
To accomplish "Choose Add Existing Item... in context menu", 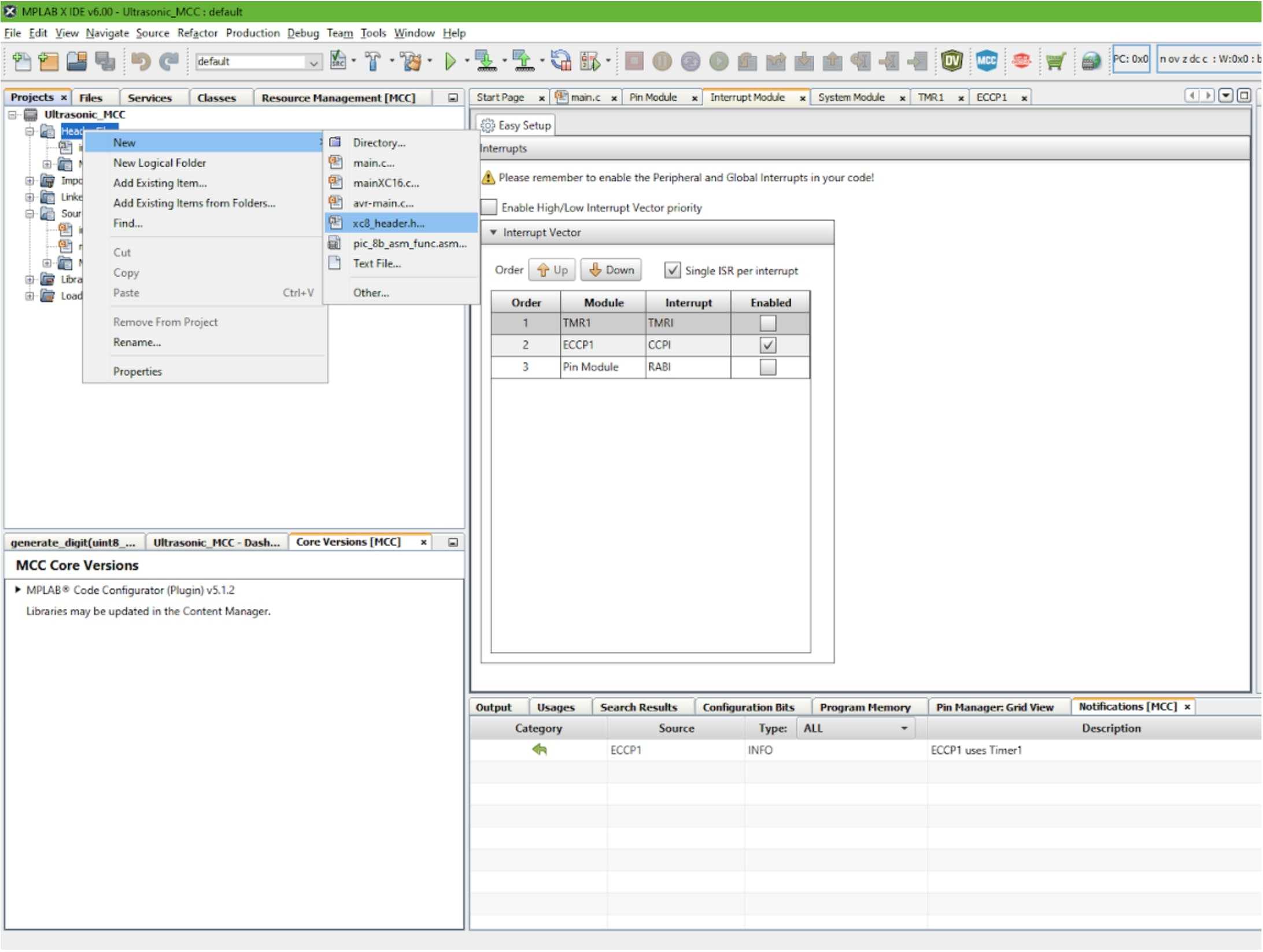I will coord(160,183).
